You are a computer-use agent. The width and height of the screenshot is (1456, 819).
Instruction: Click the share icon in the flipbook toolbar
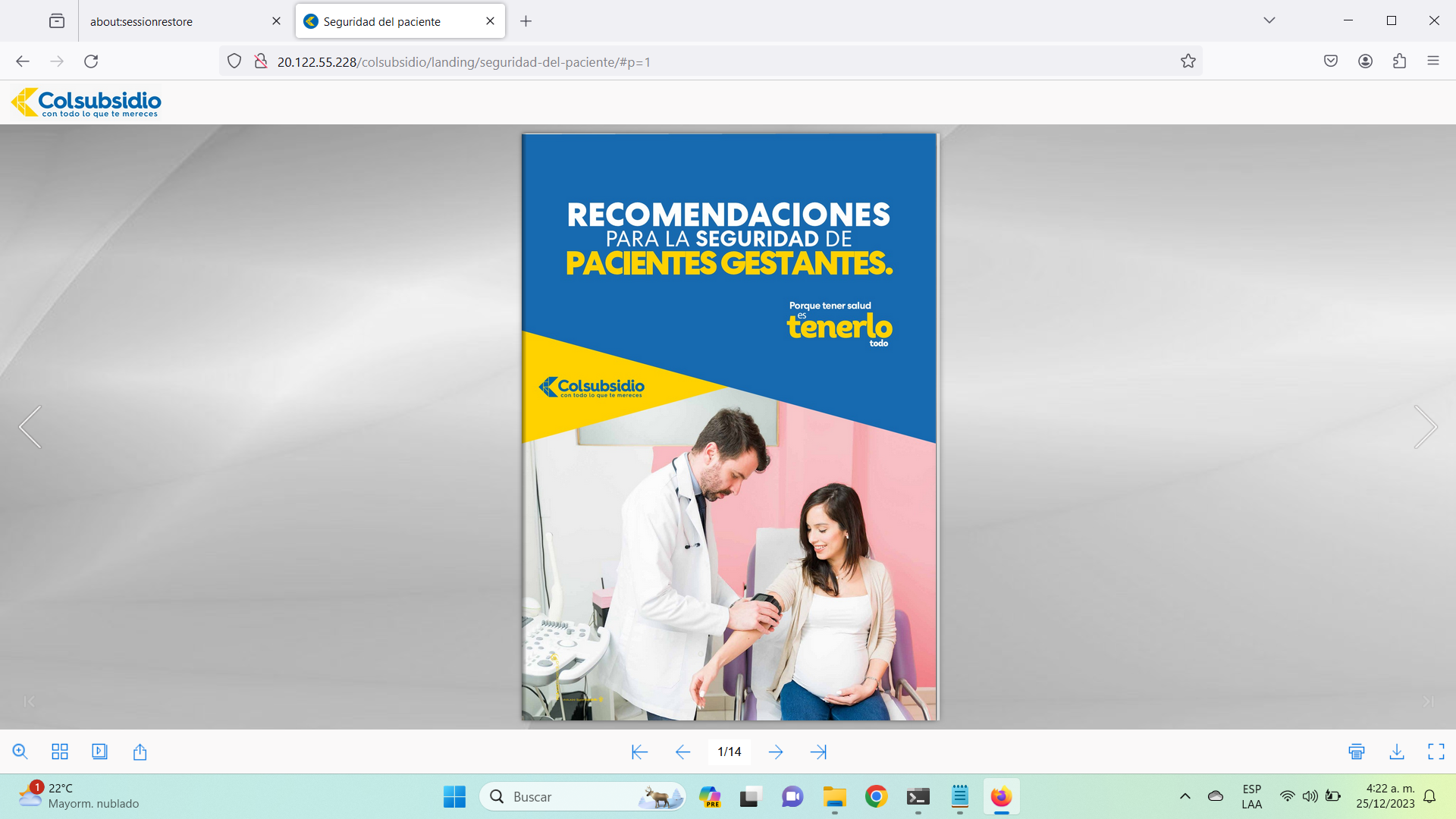coord(140,752)
